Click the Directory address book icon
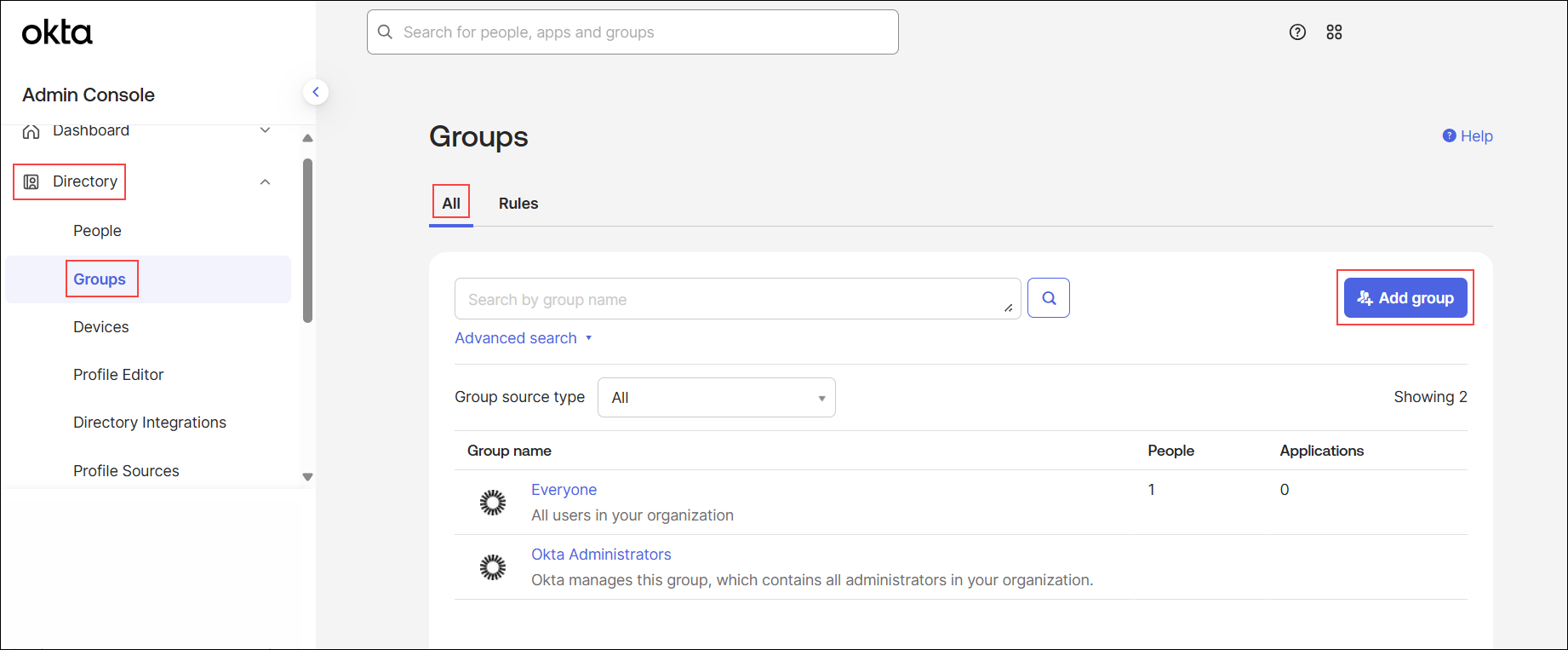 tap(31, 181)
